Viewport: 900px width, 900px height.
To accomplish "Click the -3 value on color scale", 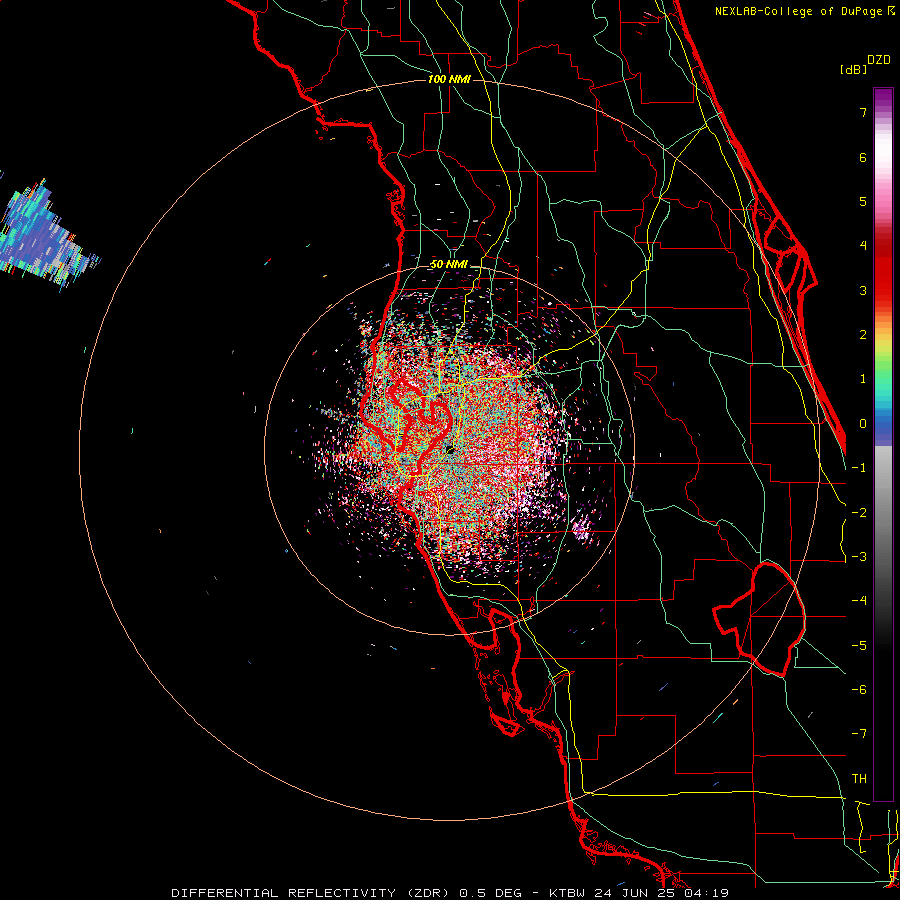I will click(x=859, y=557).
